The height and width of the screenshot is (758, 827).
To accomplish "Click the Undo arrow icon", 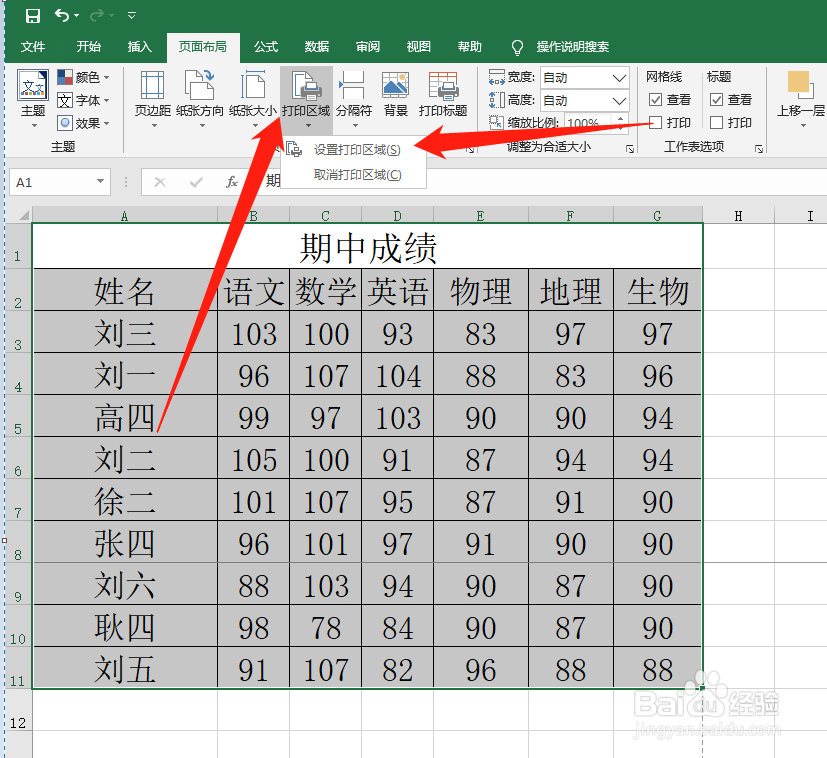I will [62, 16].
